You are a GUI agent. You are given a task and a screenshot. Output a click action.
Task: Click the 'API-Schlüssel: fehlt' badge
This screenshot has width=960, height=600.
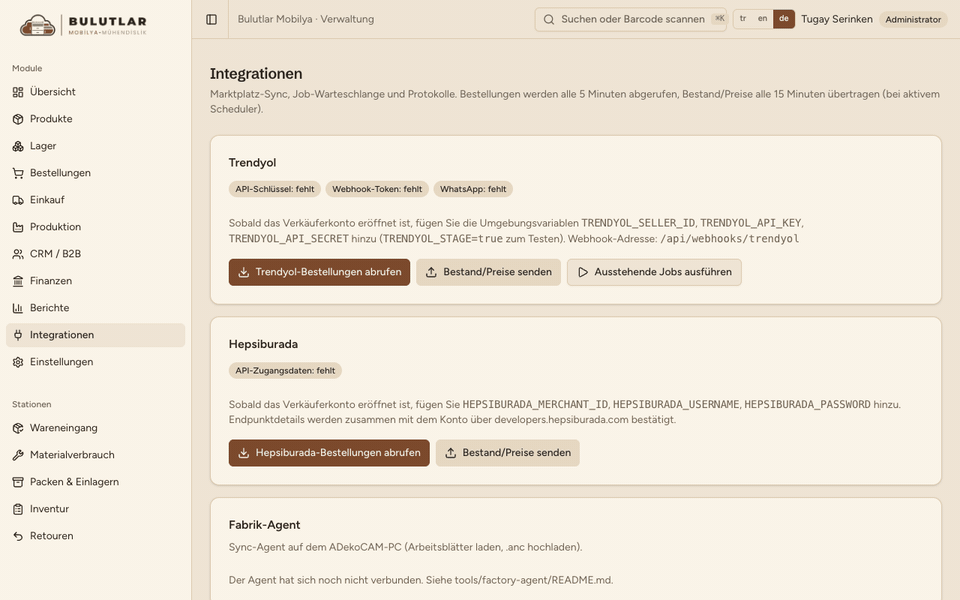[x=274, y=189]
